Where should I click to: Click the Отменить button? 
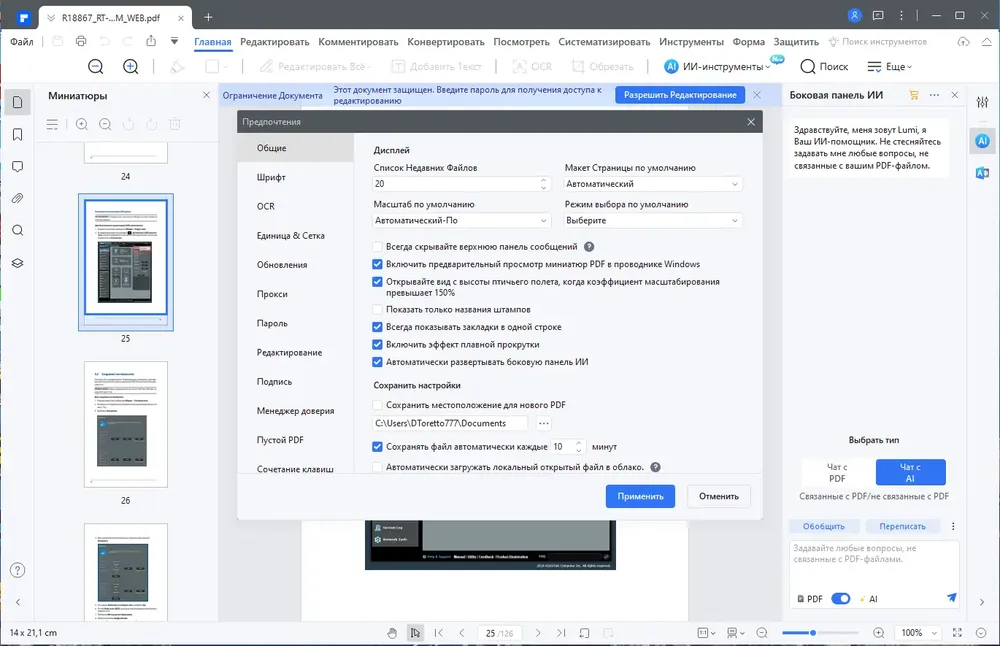(x=719, y=496)
